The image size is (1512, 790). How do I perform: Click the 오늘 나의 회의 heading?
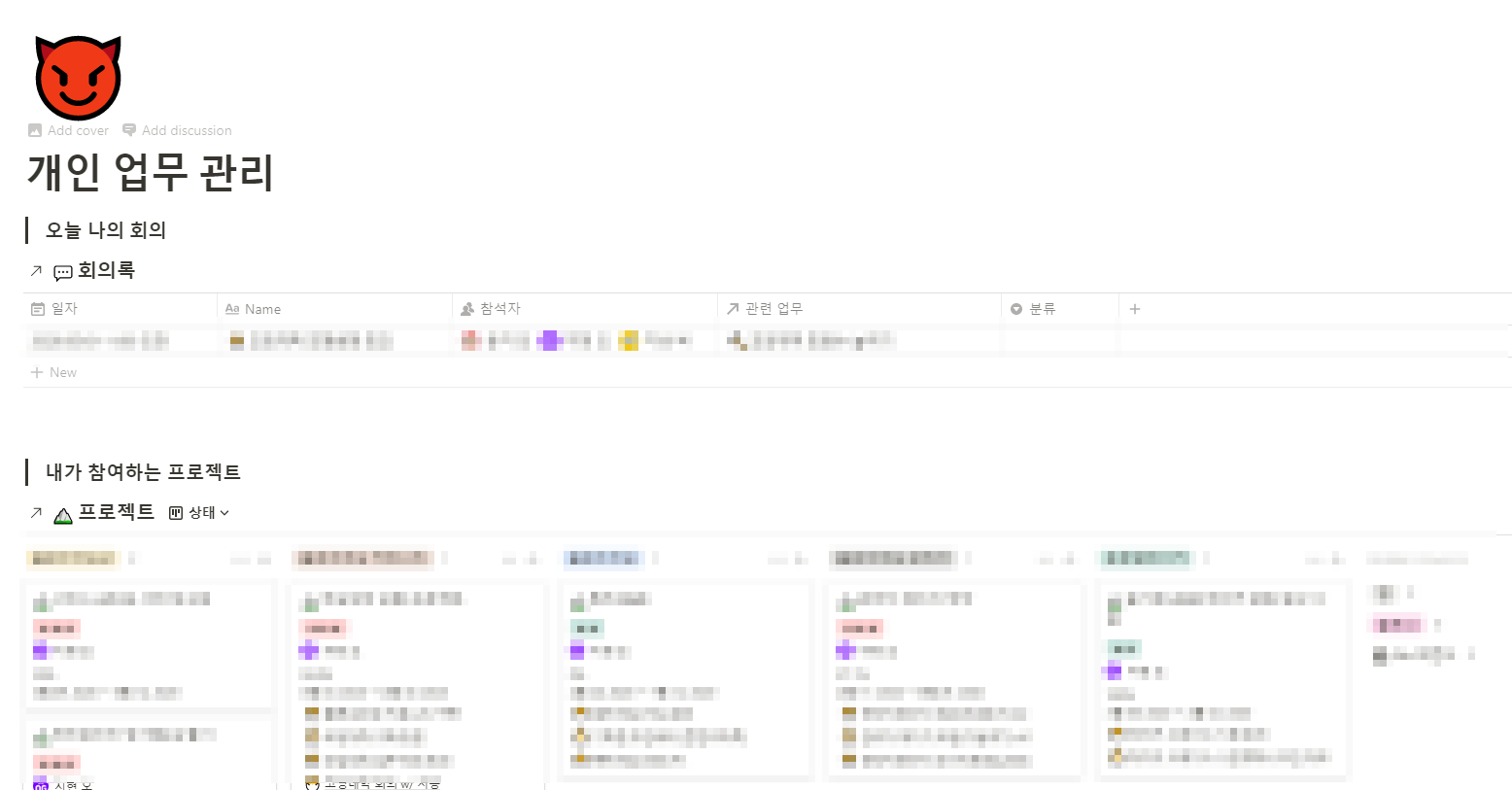pyautogui.click(x=106, y=230)
